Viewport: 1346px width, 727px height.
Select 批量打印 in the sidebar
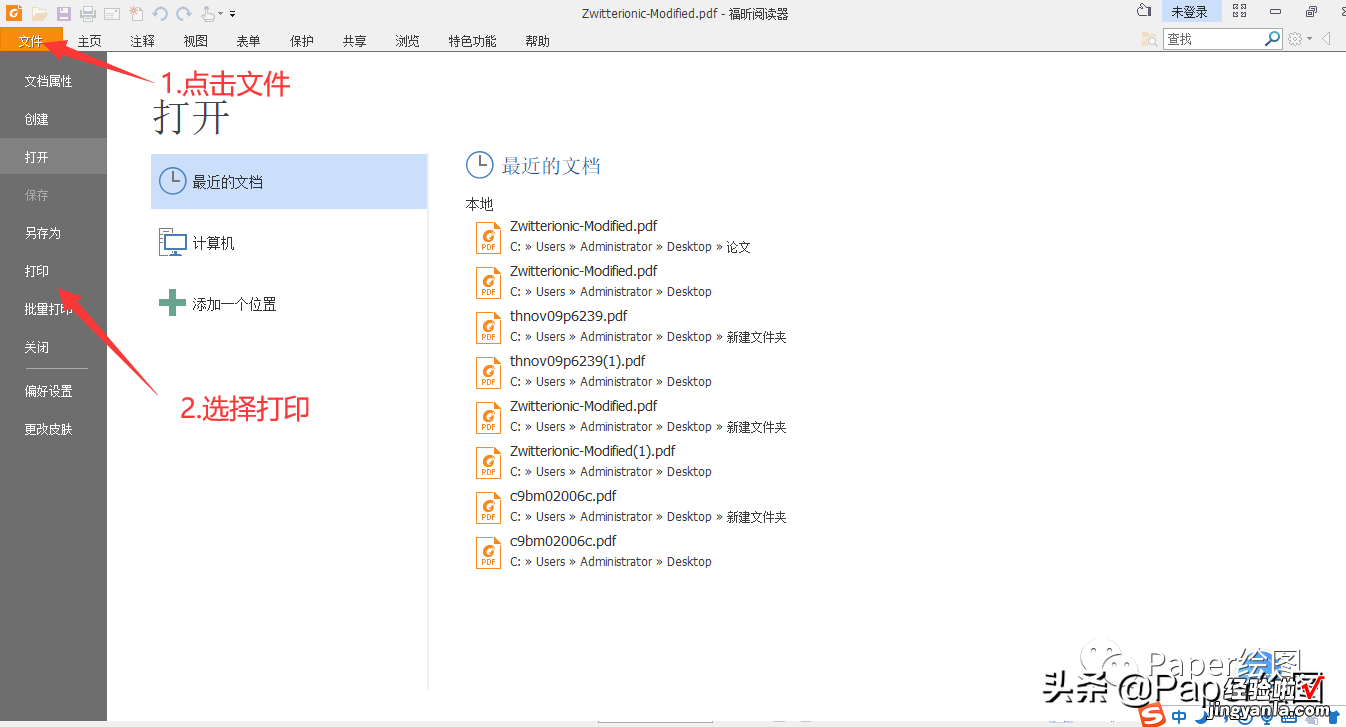point(53,309)
